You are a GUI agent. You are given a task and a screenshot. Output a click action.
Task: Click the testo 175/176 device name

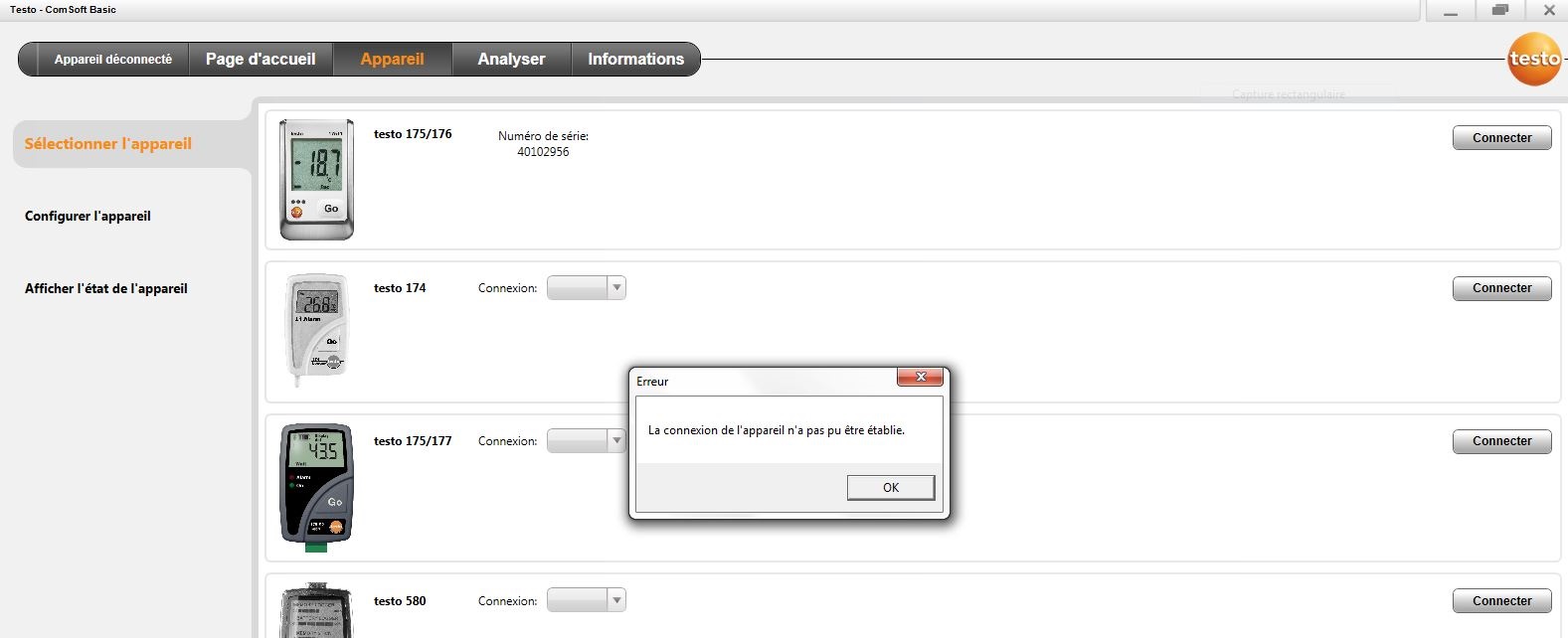click(413, 134)
